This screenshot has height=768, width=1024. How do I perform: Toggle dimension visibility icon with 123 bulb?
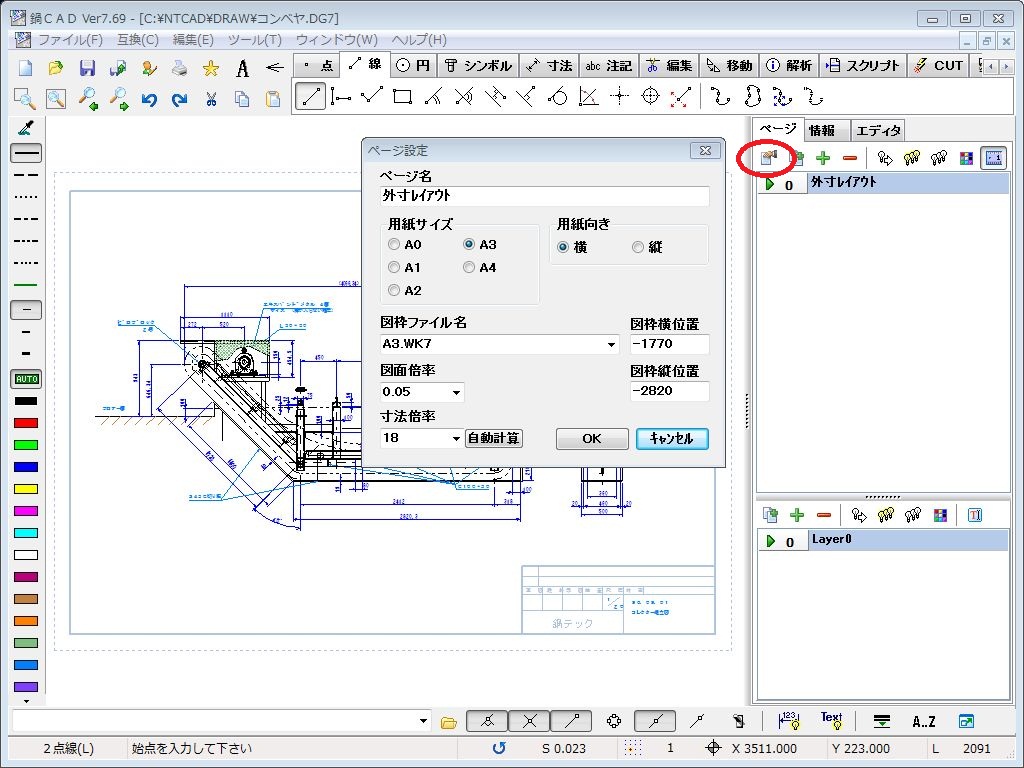[790, 720]
